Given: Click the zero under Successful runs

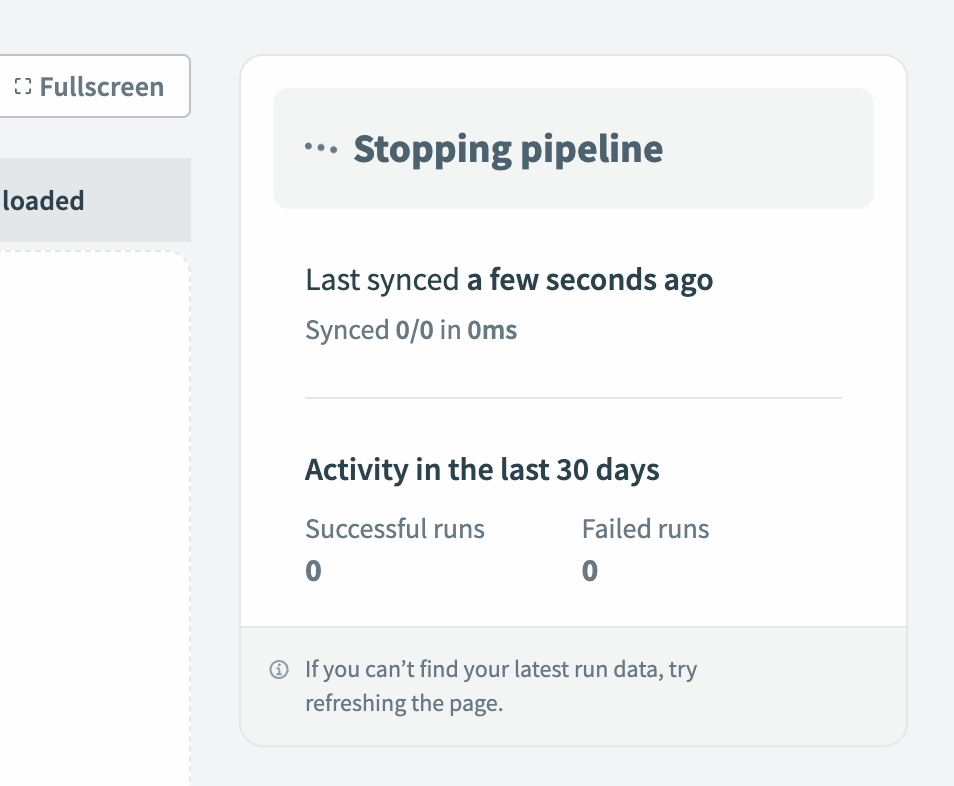Looking at the screenshot, I should [313, 571].
